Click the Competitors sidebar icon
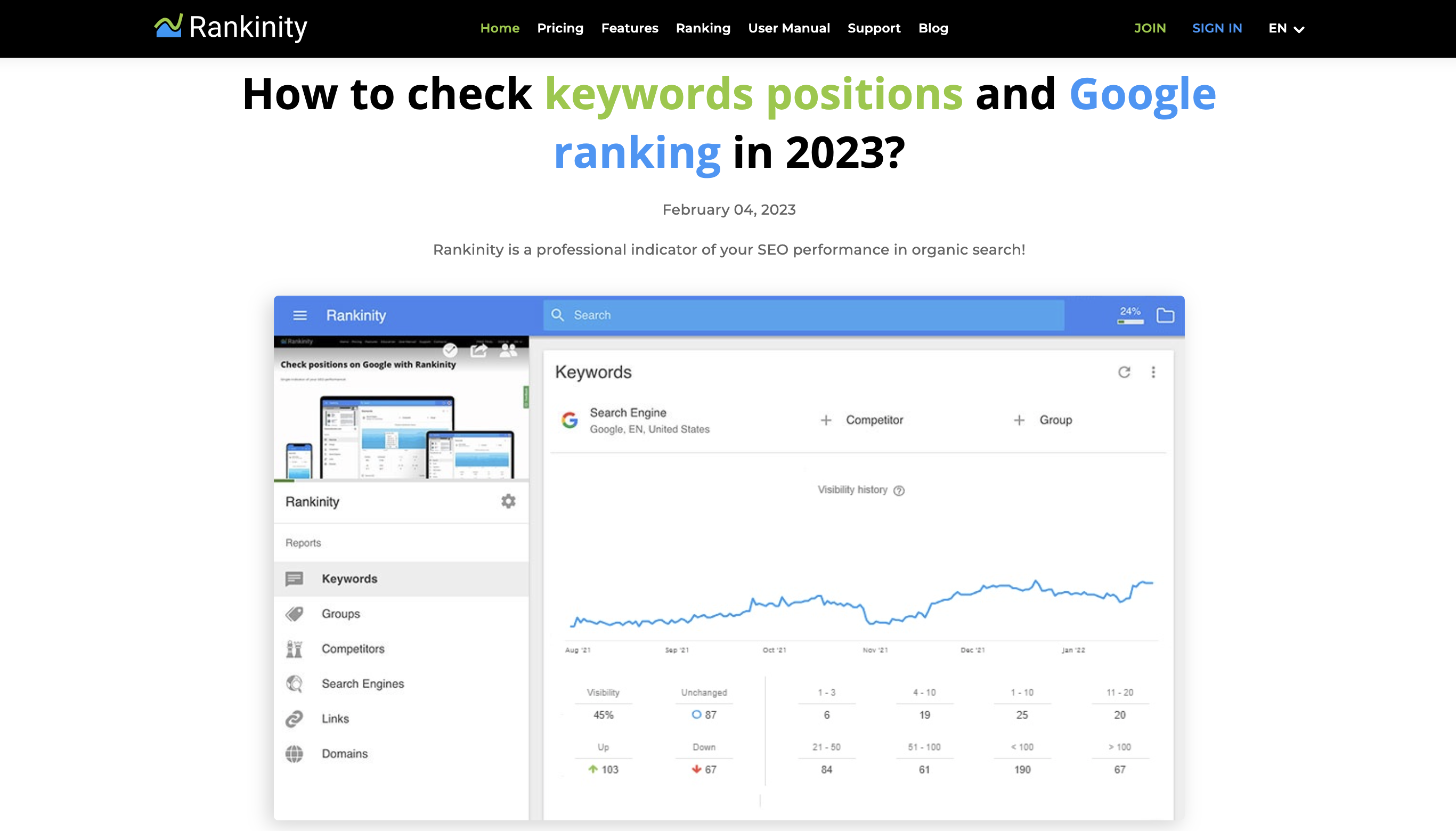Viewport: 1456px width, 831px height. coord(296,649)
